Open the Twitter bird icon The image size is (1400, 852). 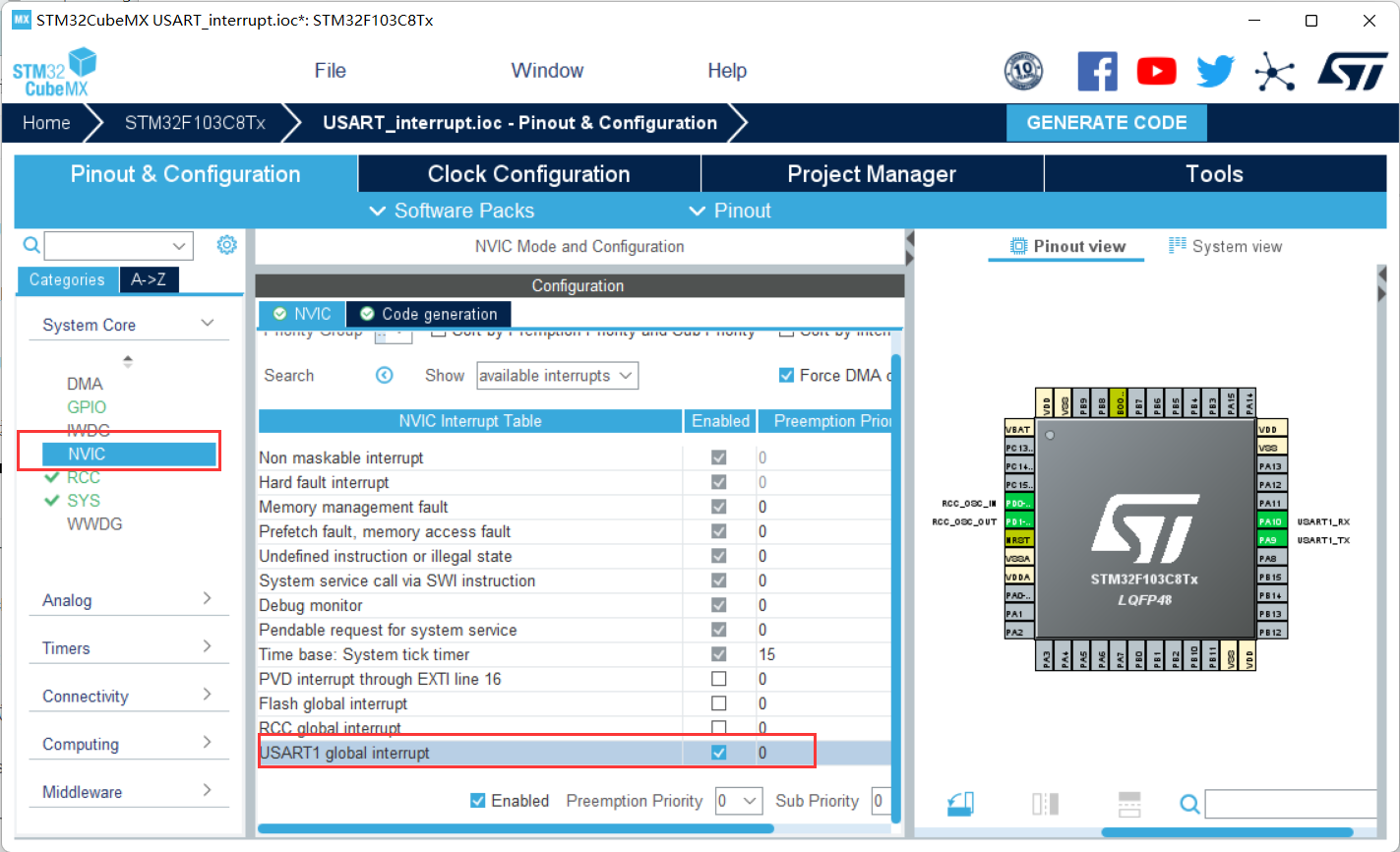(x=1215, y=71)
